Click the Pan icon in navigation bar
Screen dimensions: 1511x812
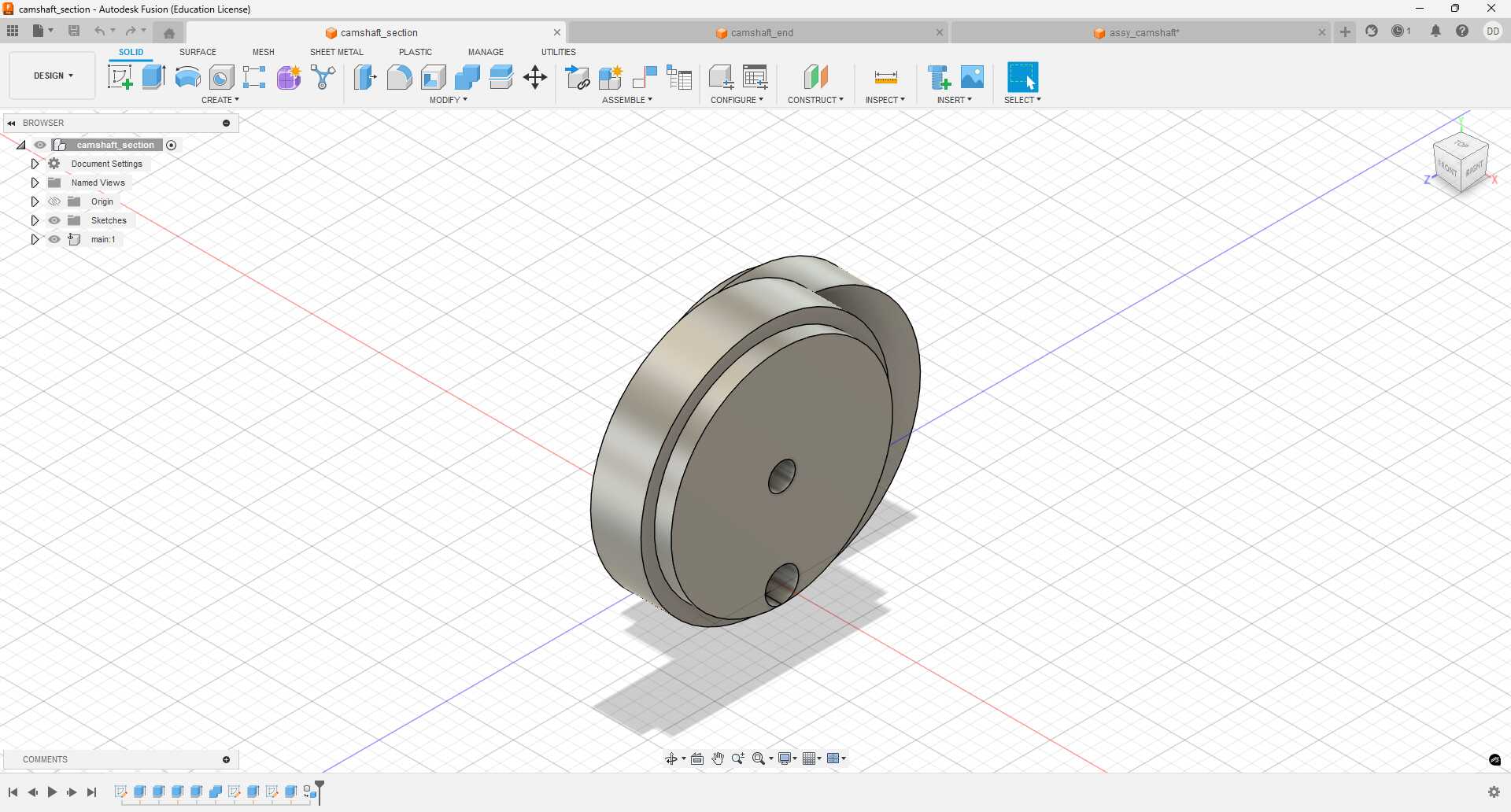point(719,758)
